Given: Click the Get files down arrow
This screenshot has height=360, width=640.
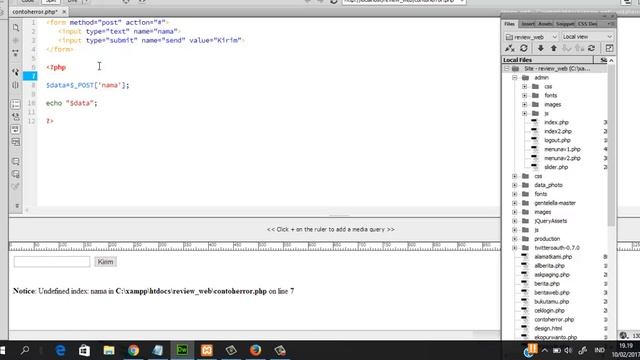Looking at the screenshot, I should 540,48.
